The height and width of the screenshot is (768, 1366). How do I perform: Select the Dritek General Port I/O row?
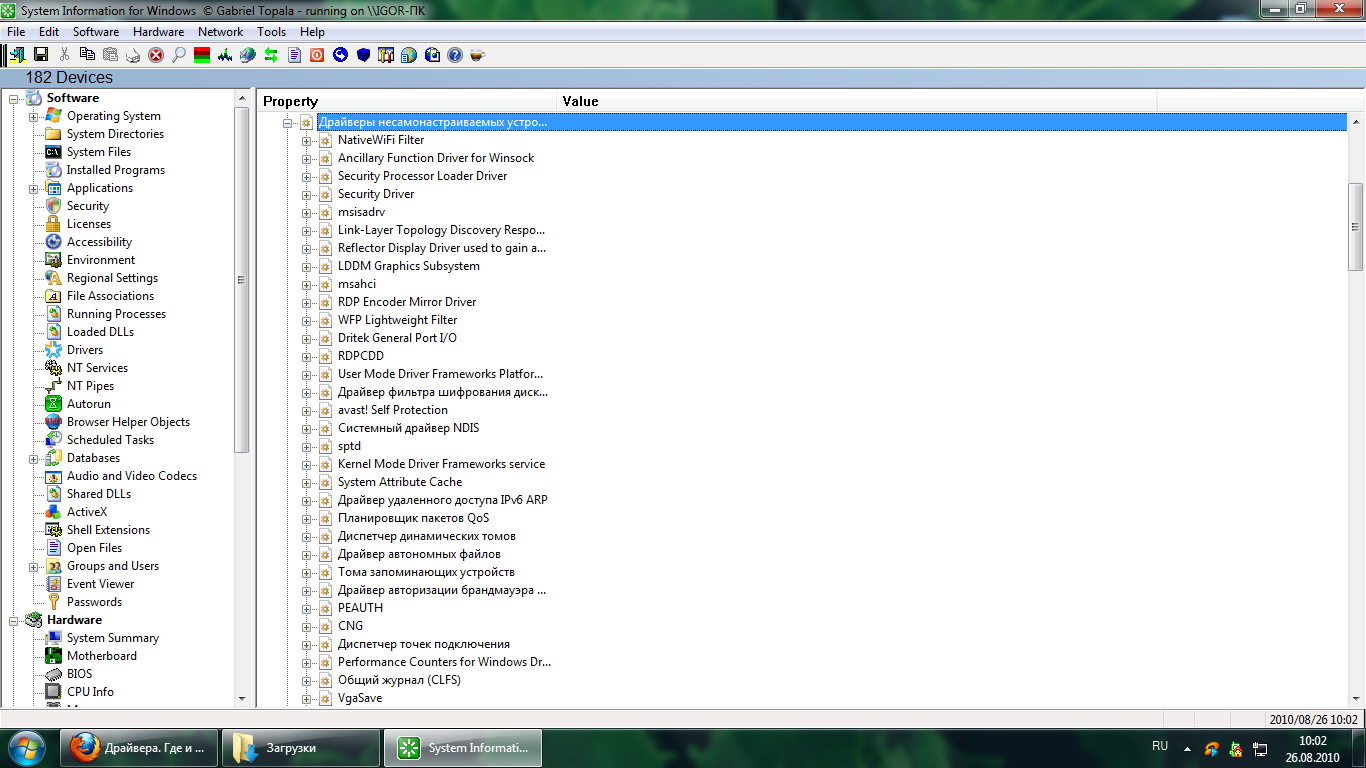(397, 338)
